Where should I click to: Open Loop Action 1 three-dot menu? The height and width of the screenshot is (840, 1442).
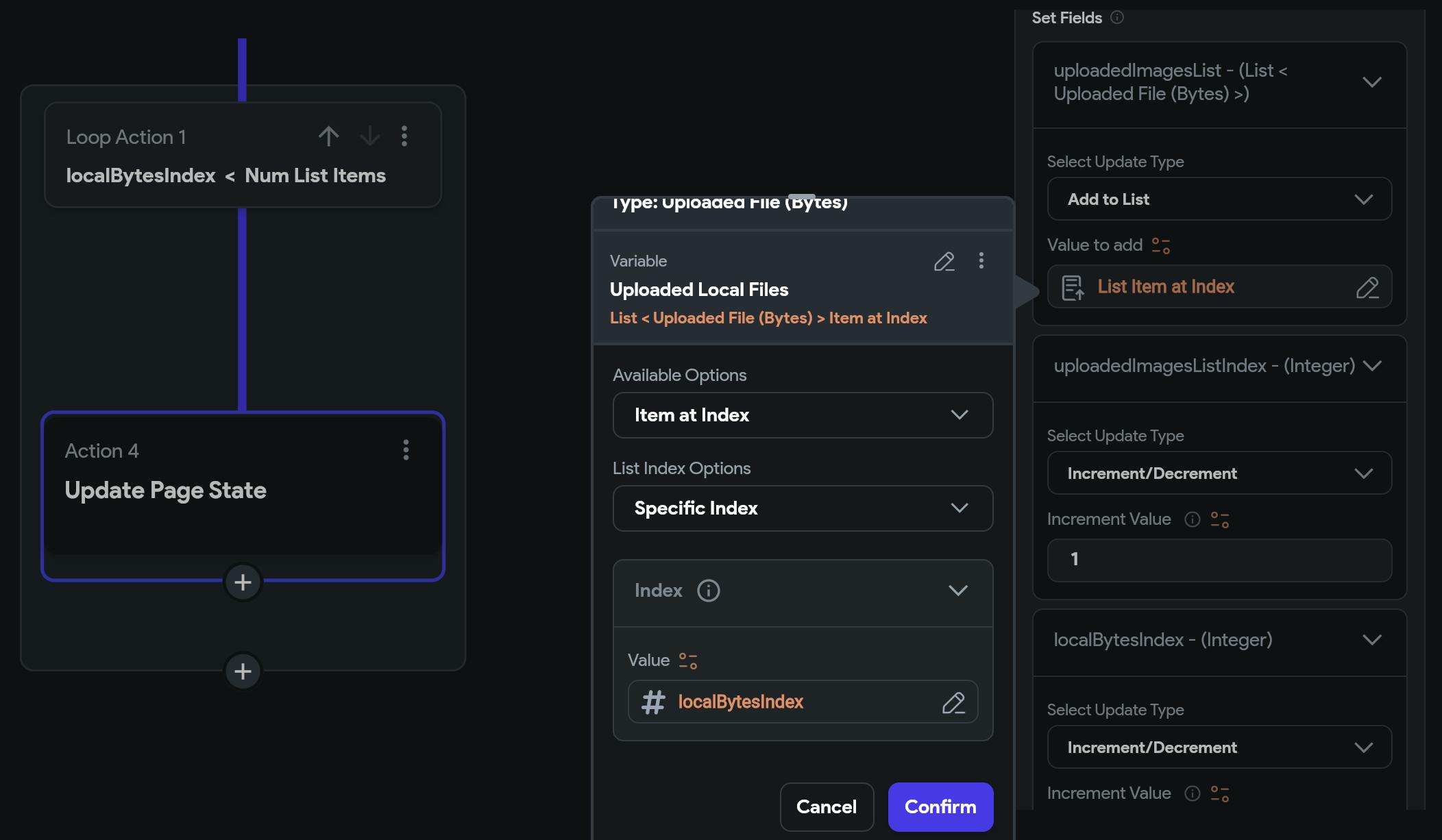coord(404,136)
